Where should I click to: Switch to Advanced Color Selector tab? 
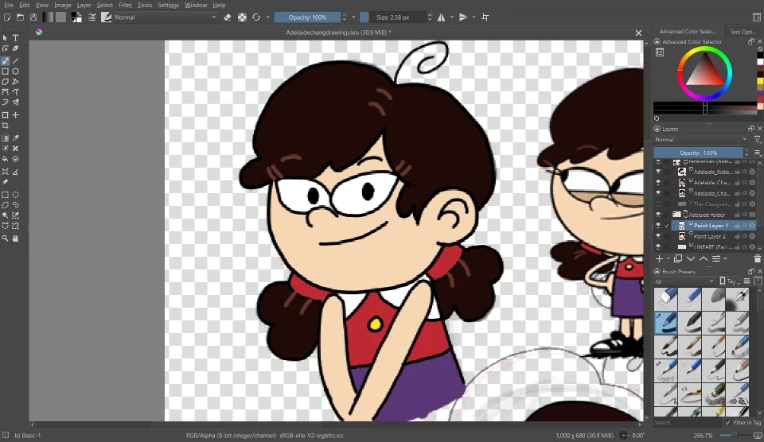point(688,32)
